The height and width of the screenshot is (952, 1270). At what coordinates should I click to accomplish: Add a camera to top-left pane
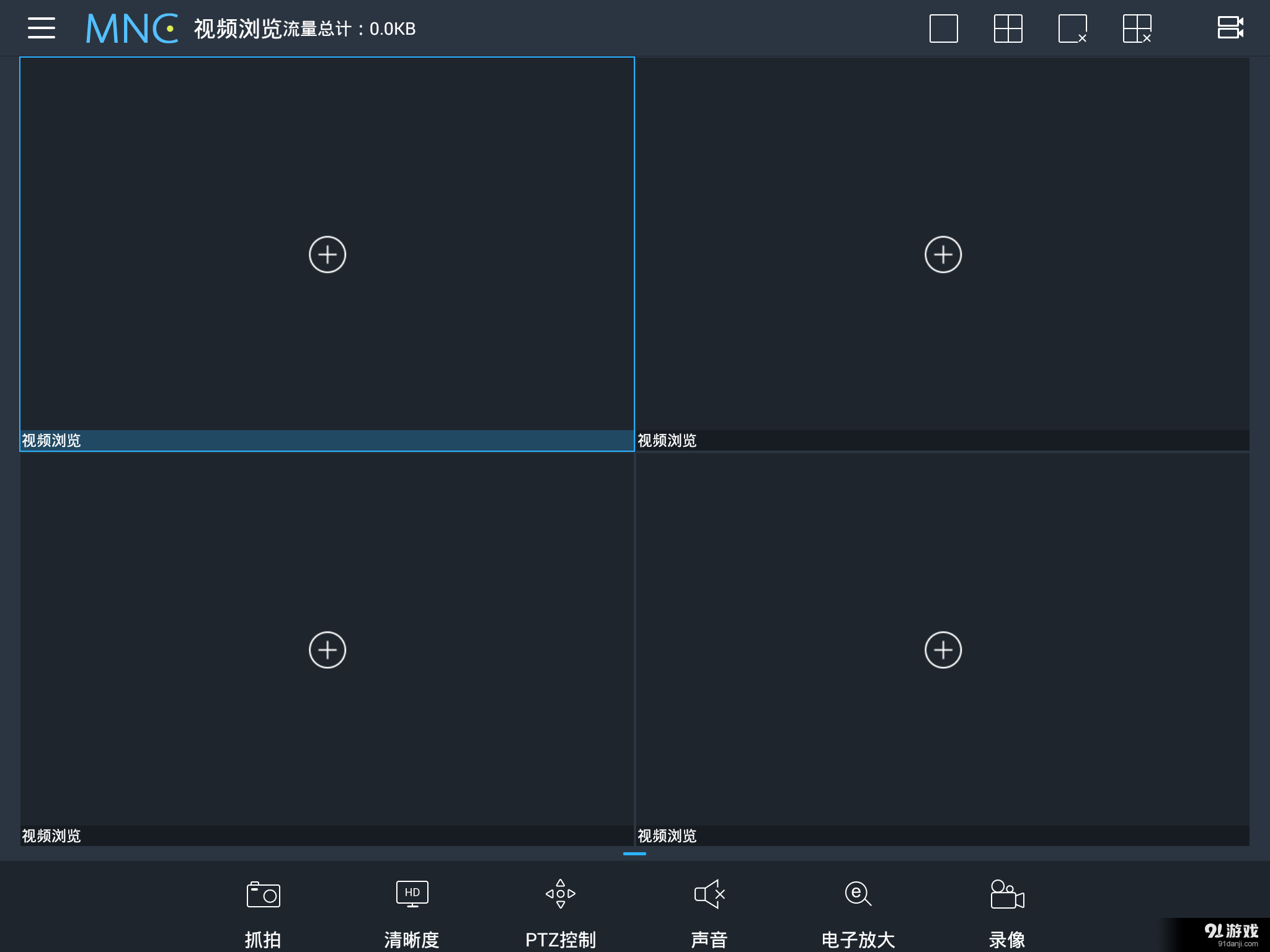click(327, 254)
